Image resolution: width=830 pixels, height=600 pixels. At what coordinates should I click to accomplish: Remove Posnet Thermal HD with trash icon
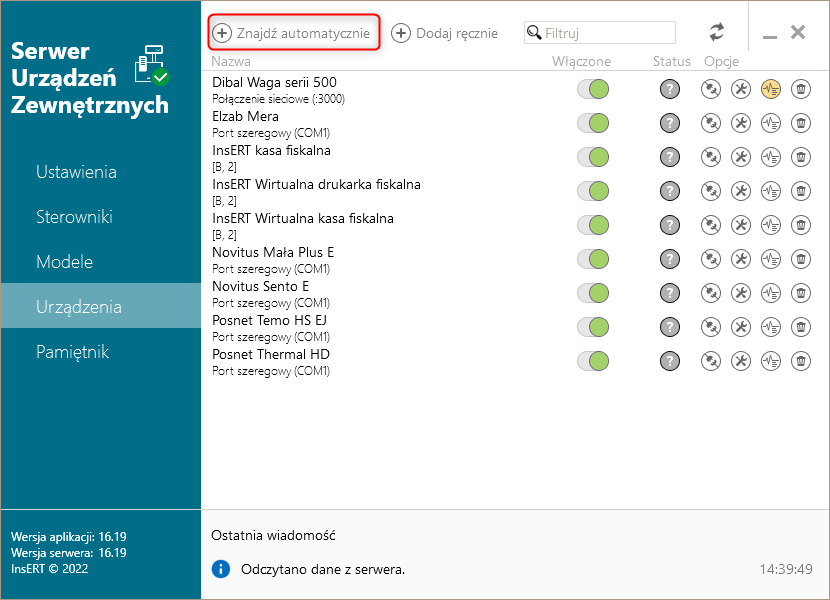(x=801, y=361)
